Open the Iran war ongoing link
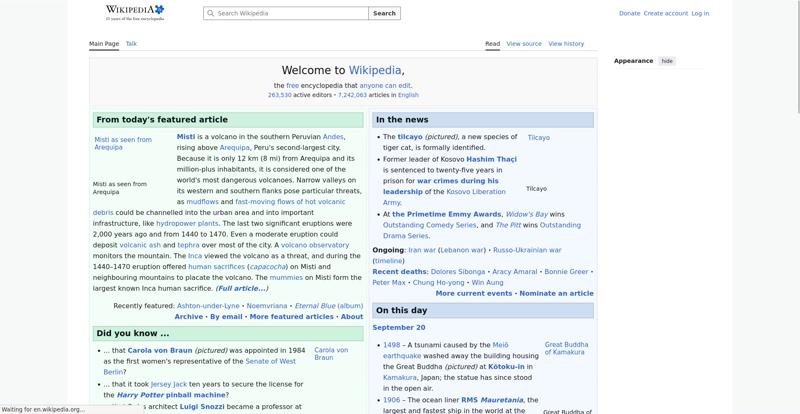This screenshot has width=800, height=414. point(422,250)
